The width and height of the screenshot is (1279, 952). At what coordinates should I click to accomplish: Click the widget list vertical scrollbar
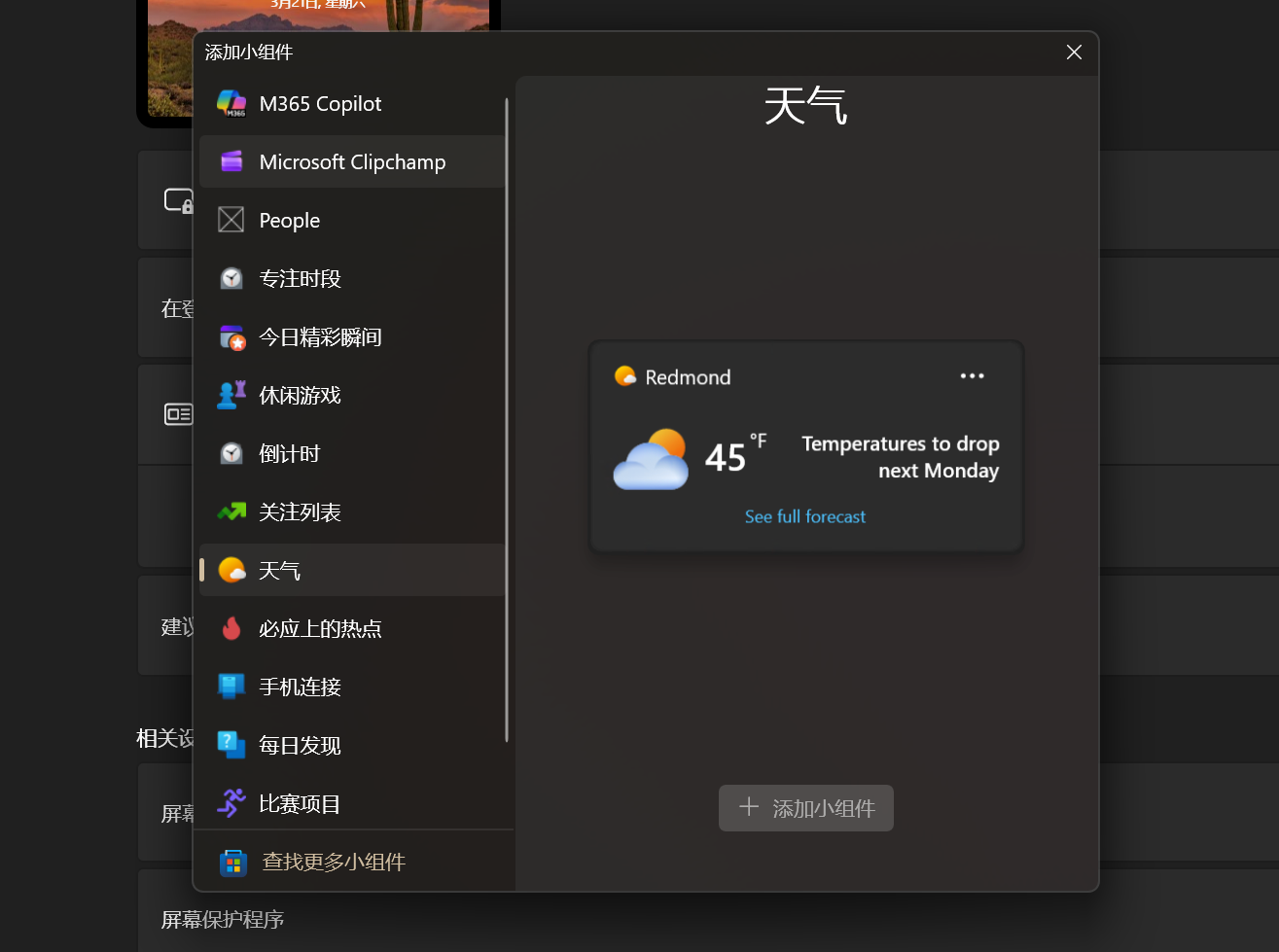tap(507, 418)
